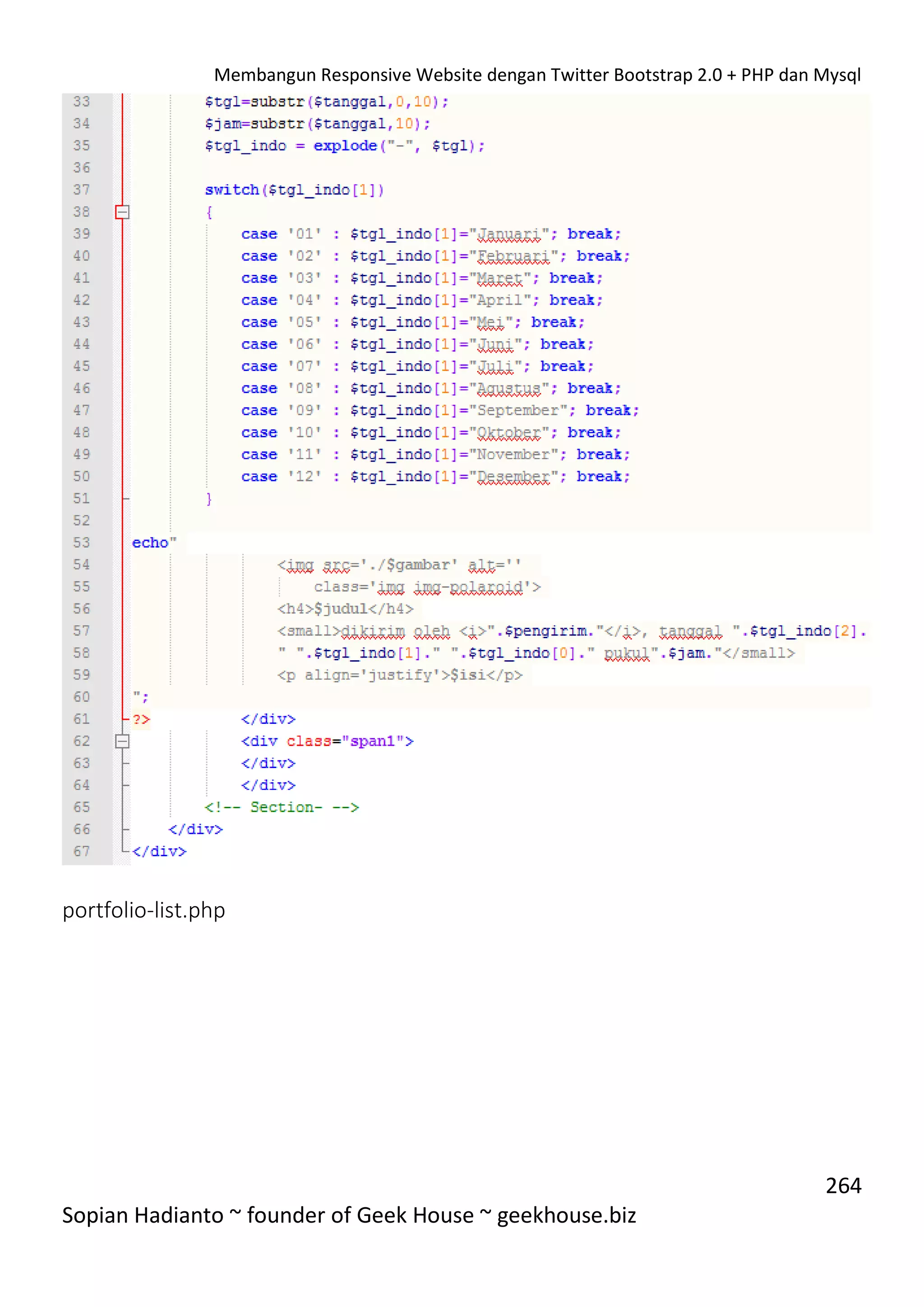Click the Section comment on line 65
This screenshot has width=924, height=1307.
282,808
